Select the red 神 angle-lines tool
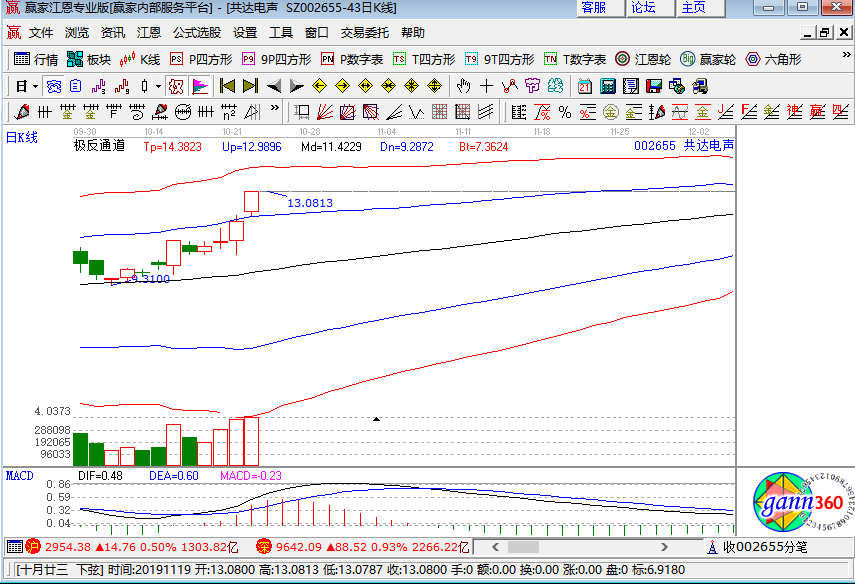The width and height of the screenshot is (855, 584). [794, 112]
